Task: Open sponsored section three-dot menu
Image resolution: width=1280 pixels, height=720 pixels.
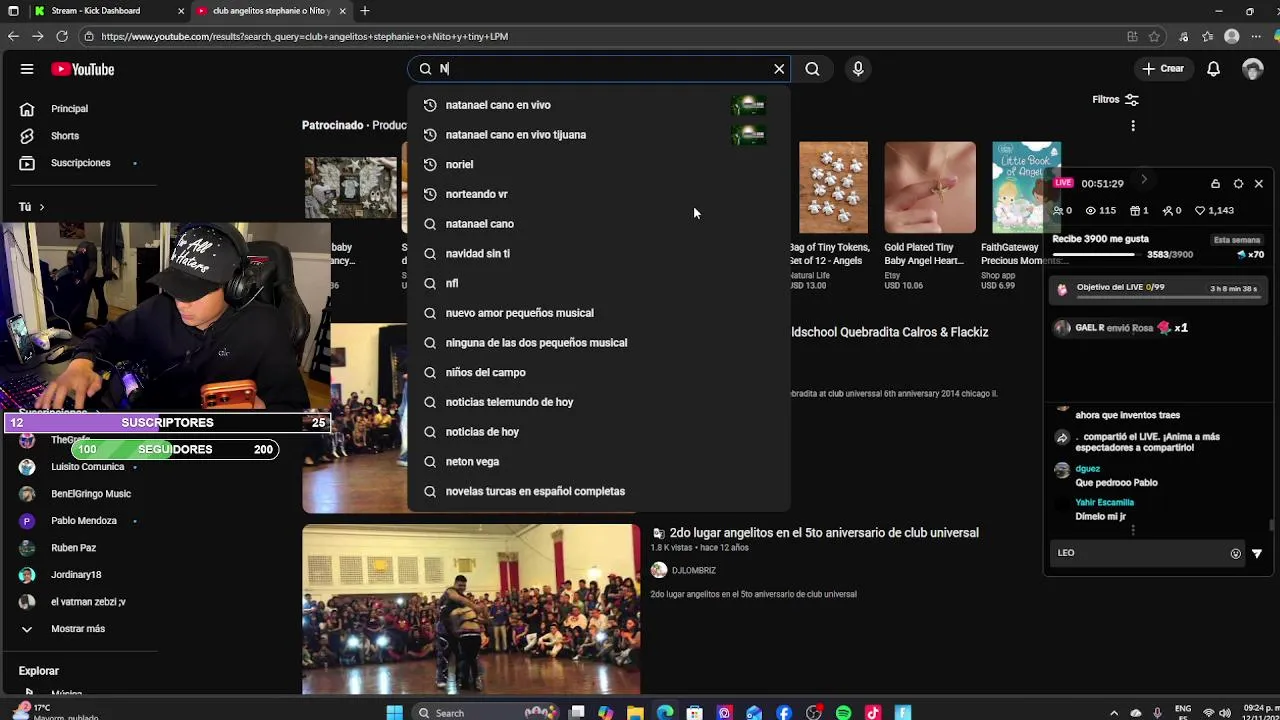Action: [x=1133, y=126]
